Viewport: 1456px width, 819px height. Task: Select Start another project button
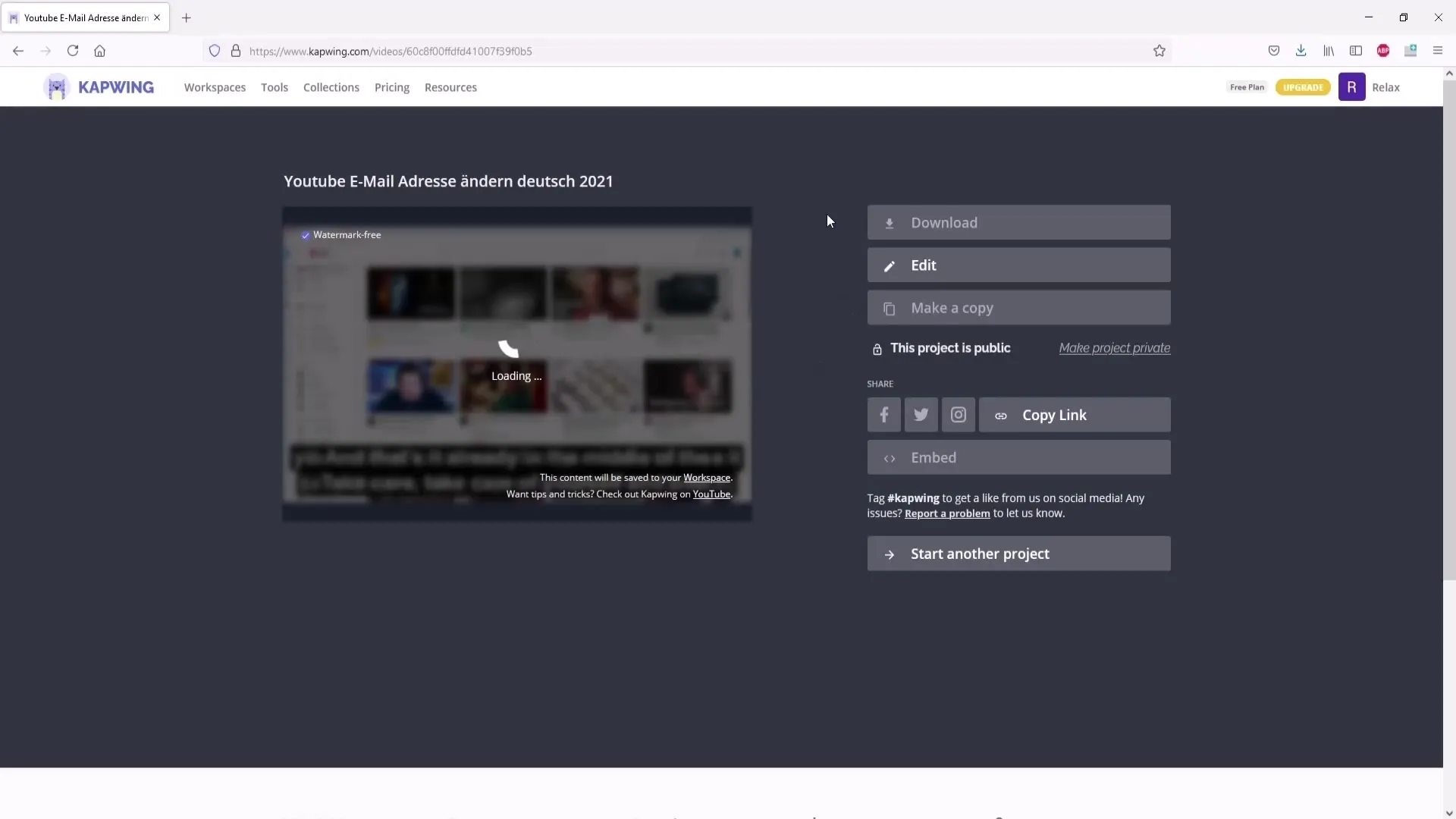point(1018,553)
